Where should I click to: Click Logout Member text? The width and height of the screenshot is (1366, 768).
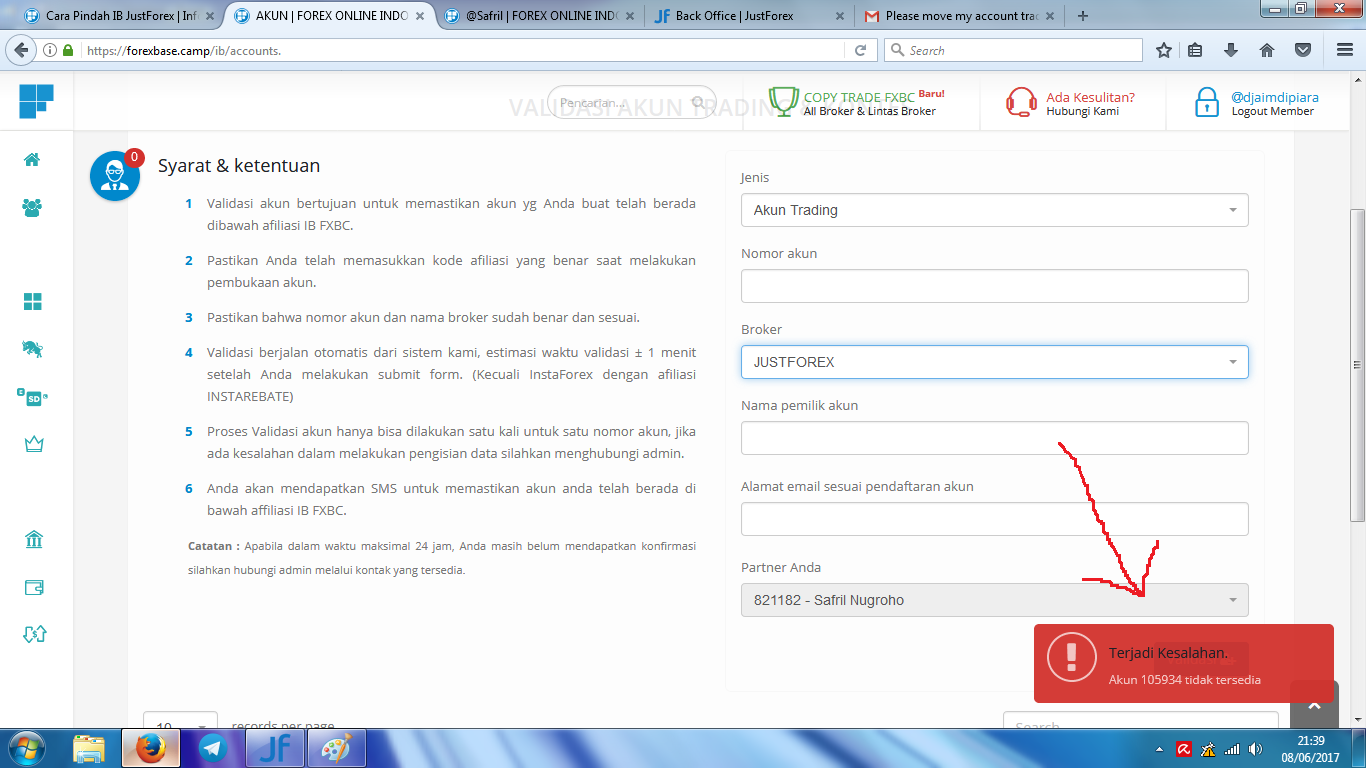point(1272,111)
